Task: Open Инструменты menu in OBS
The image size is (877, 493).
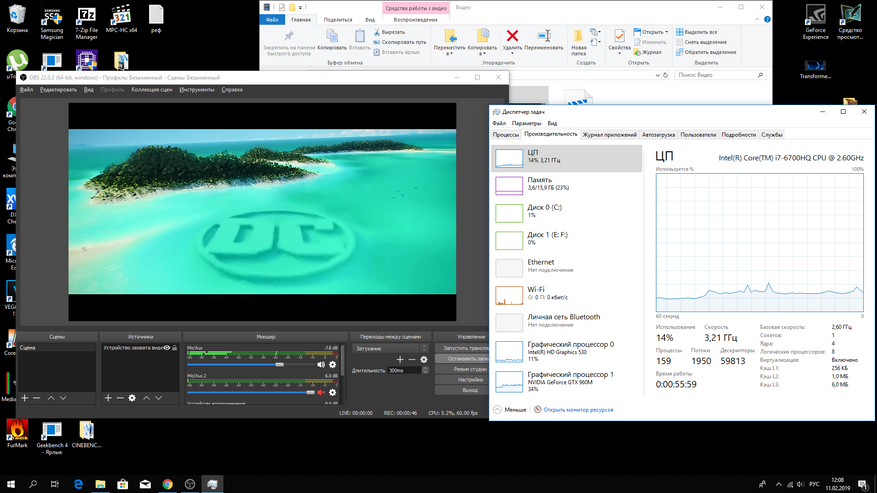Action: coord(197,90)
